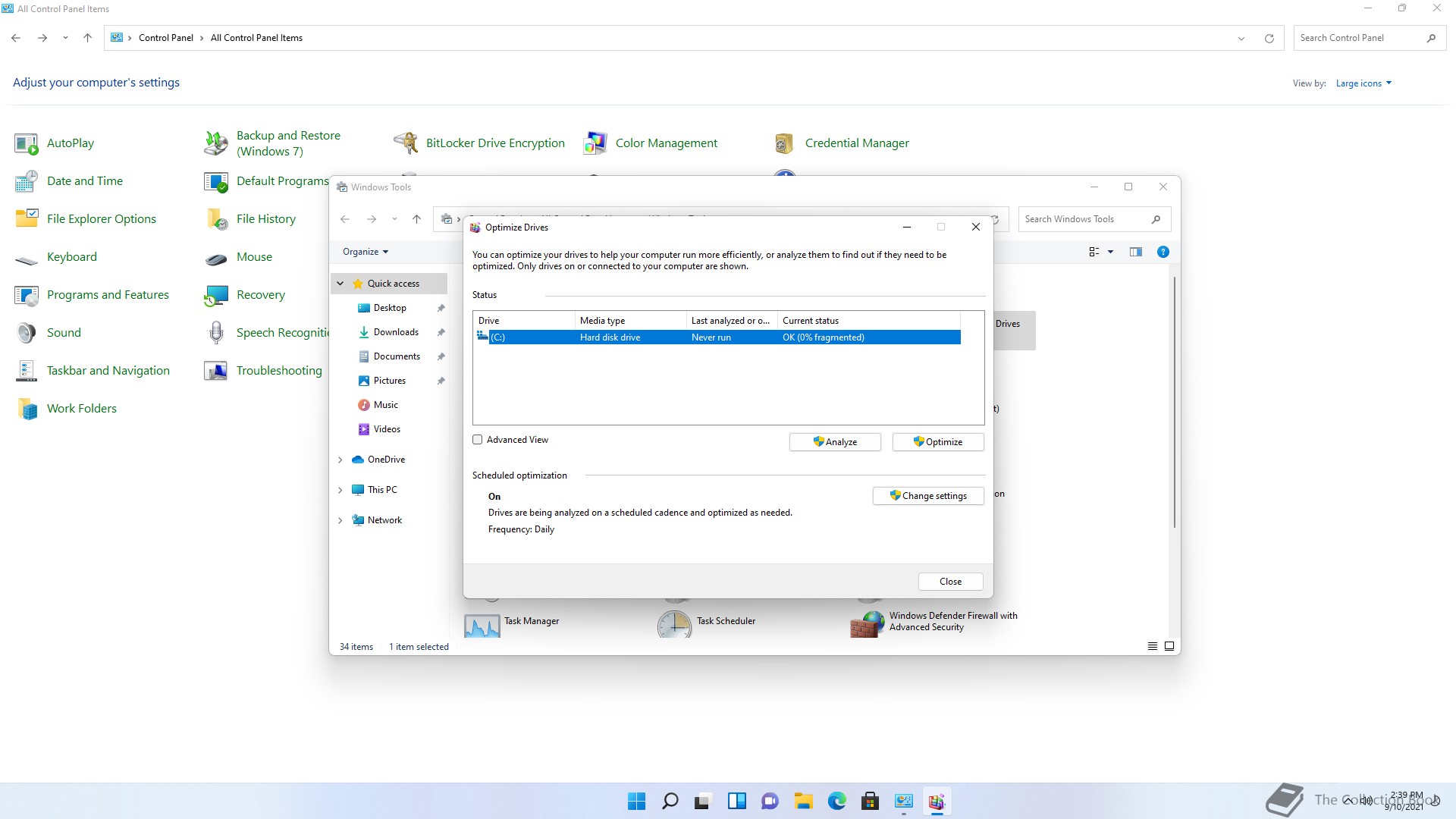Open taskbar Search
Viewport: 1456px width, 819px height.
click(670, 801)
